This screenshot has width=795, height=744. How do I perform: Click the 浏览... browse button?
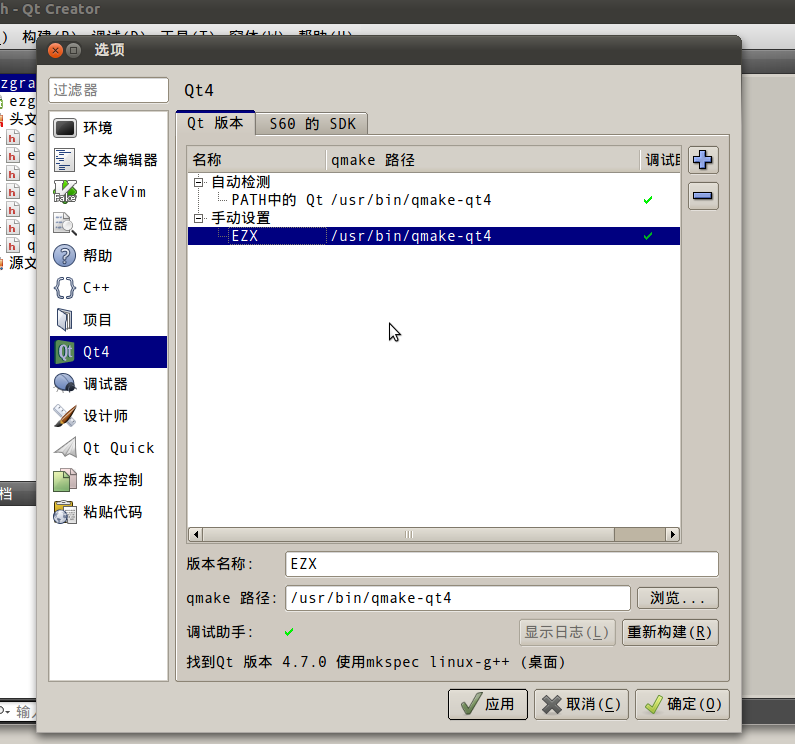[x=677, y=598]
